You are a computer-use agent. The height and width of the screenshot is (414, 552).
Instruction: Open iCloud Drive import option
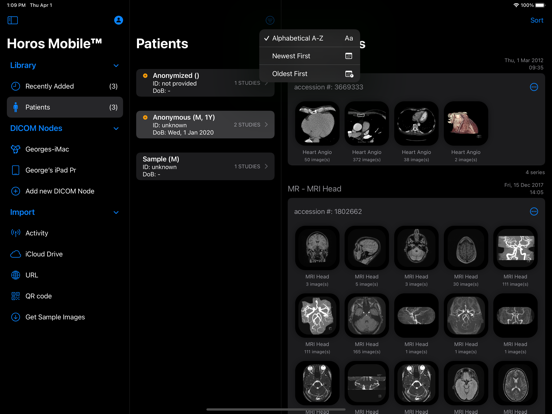point(65,254)
